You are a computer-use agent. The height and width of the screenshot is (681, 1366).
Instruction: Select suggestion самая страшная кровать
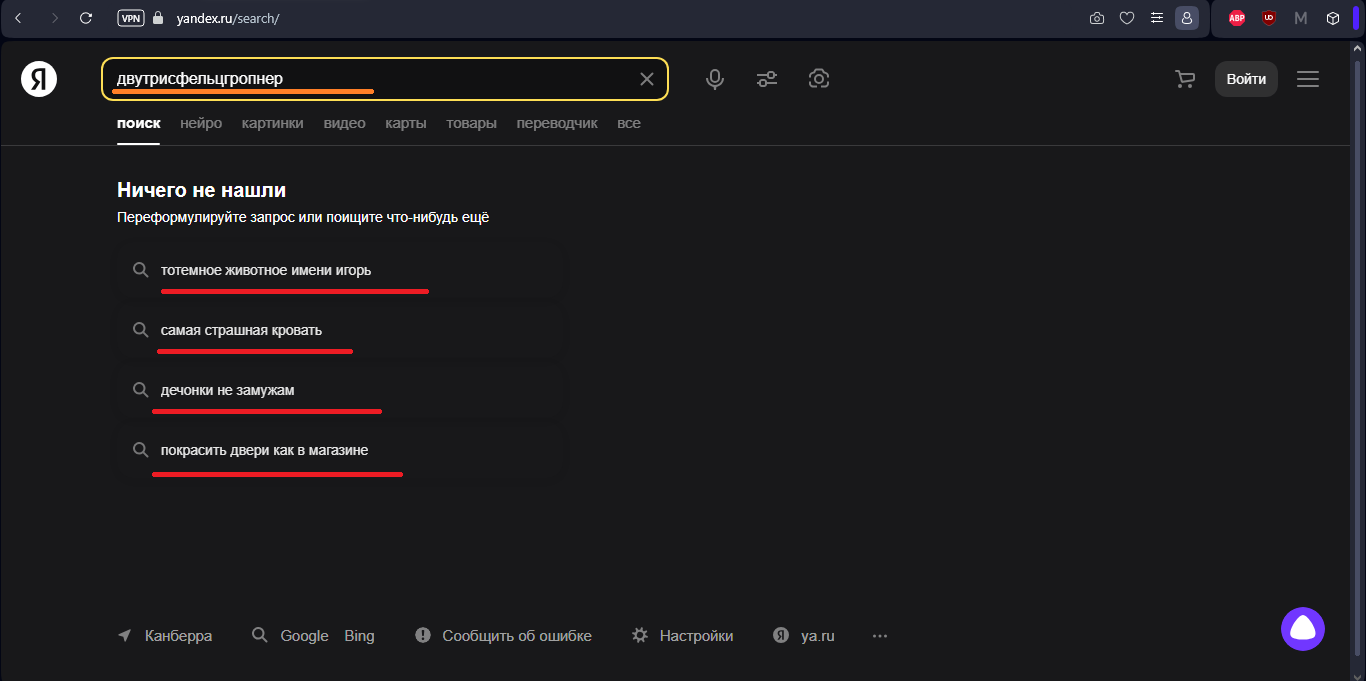(241, 330)
